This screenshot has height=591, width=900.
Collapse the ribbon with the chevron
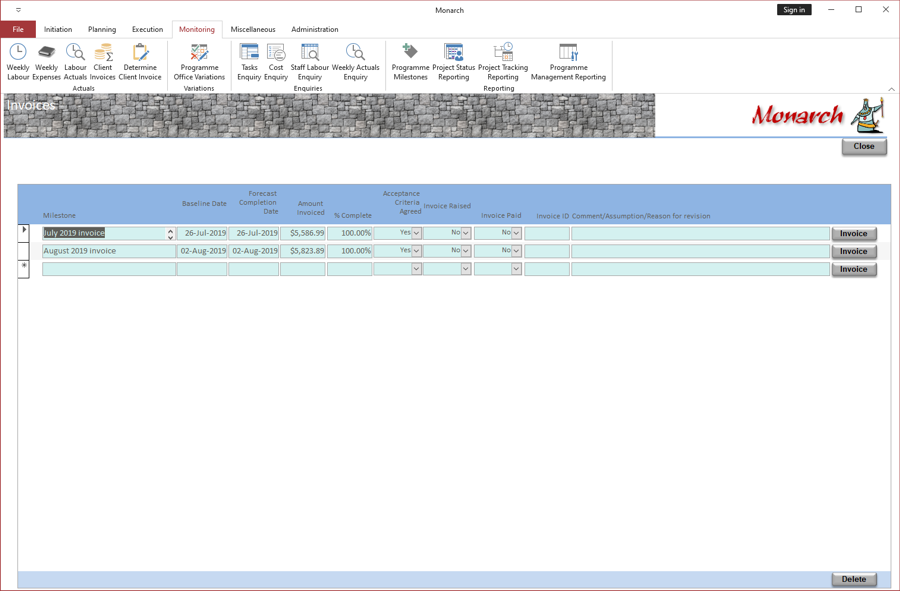click(891, 89)
